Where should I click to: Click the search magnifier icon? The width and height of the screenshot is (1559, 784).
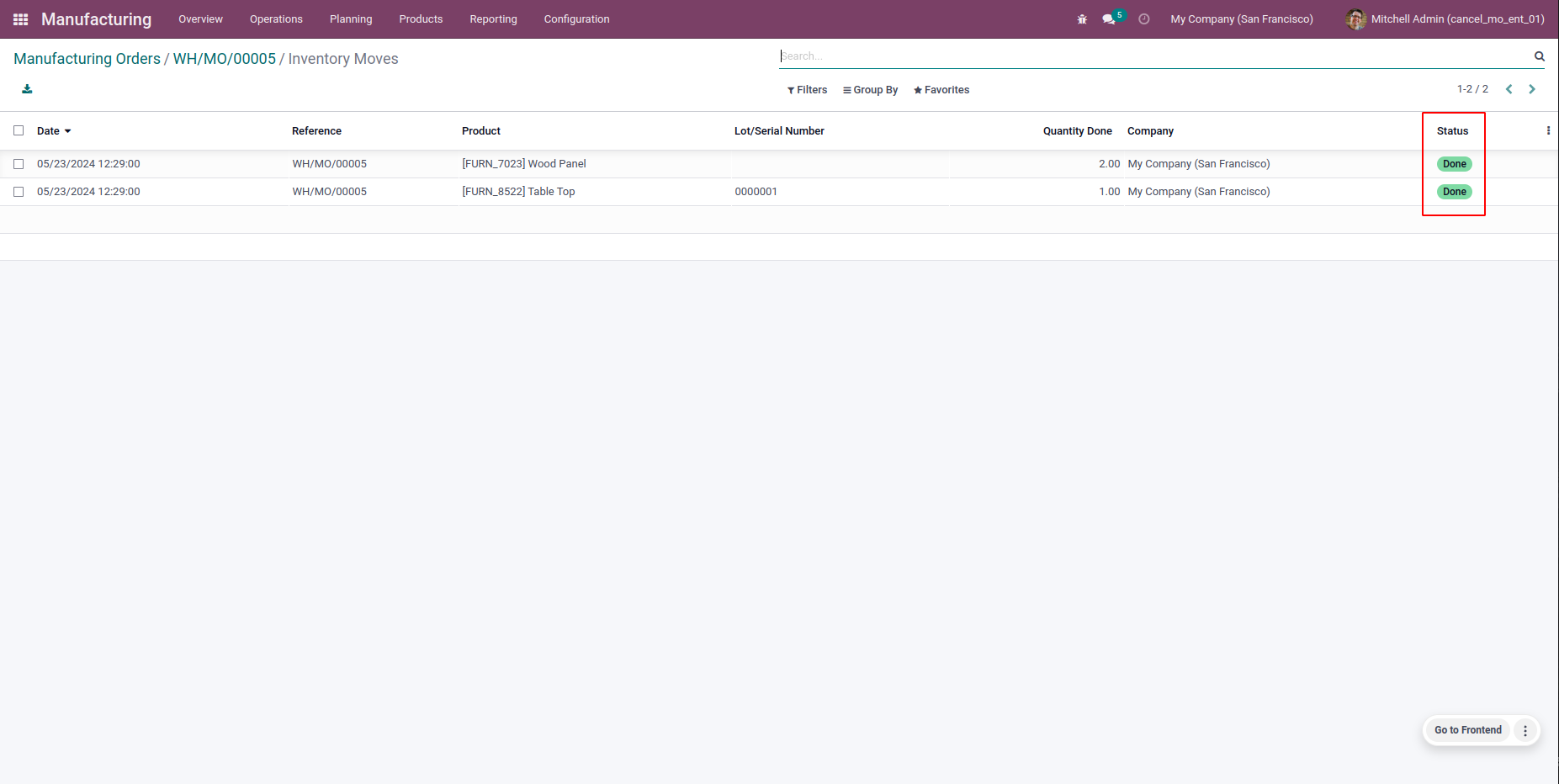(x=1539, y=56)
